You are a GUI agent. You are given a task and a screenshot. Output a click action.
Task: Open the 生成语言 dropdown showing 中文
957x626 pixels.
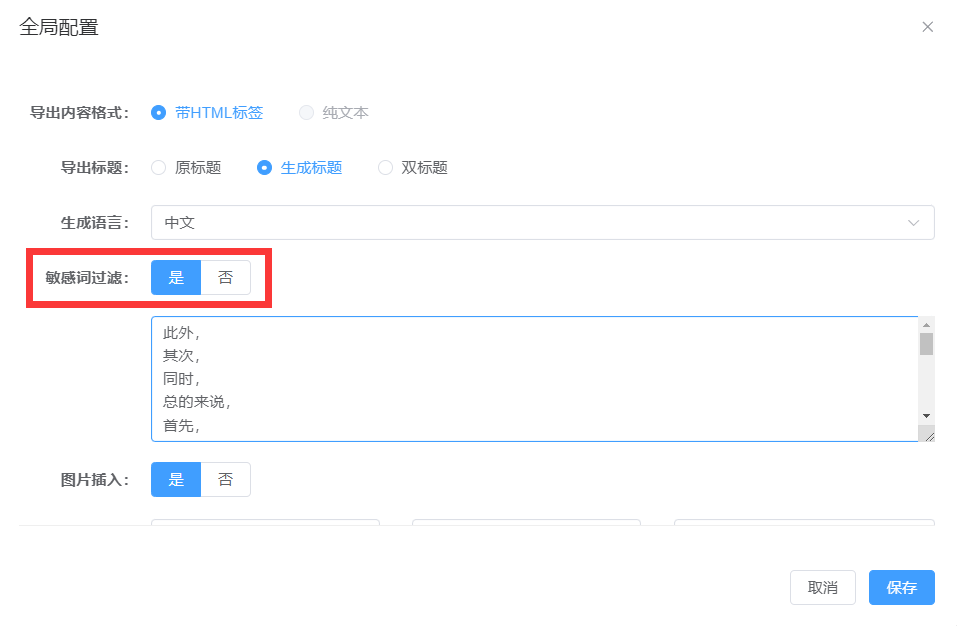pyautogui.click(x=543, y=223)
